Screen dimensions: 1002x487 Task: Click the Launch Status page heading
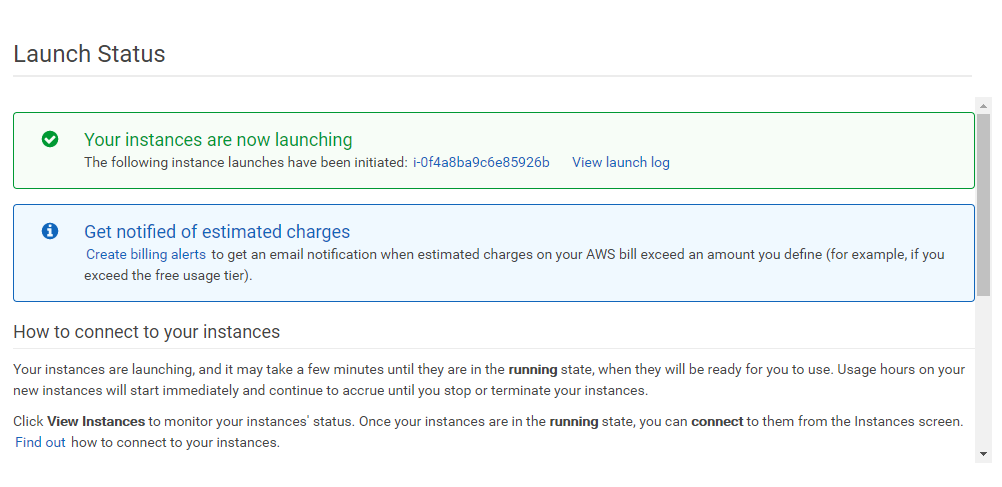pos(89,54)
